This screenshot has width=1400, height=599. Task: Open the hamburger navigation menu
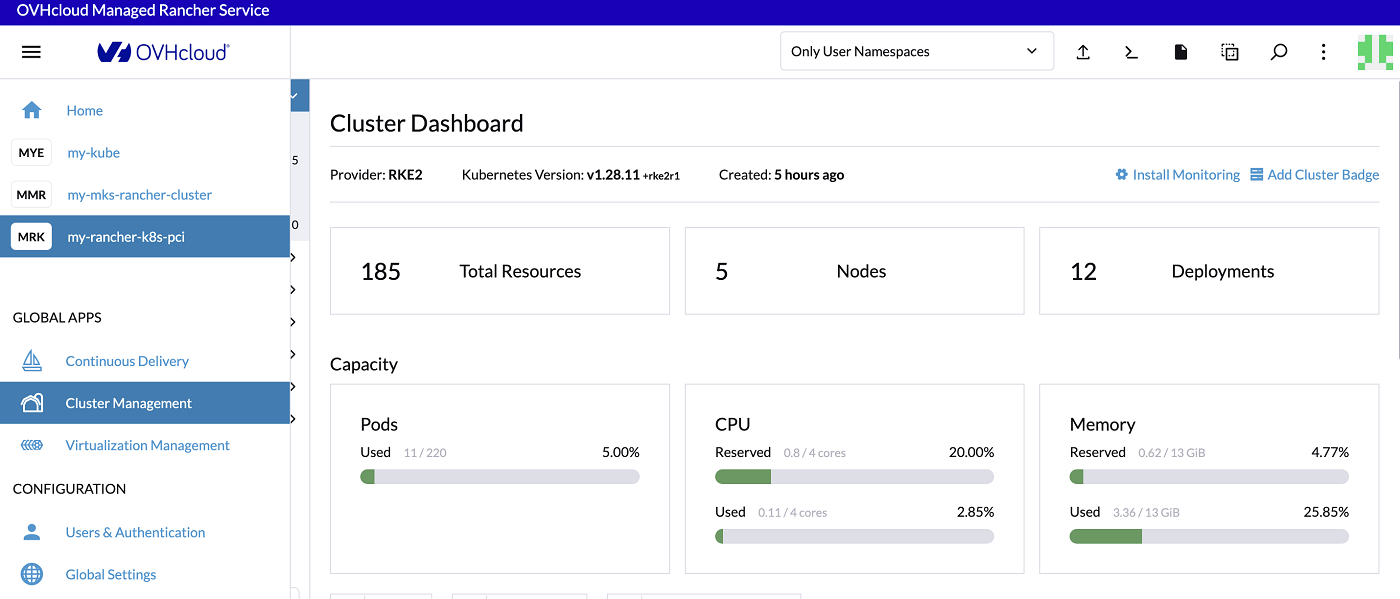[31, 51]
